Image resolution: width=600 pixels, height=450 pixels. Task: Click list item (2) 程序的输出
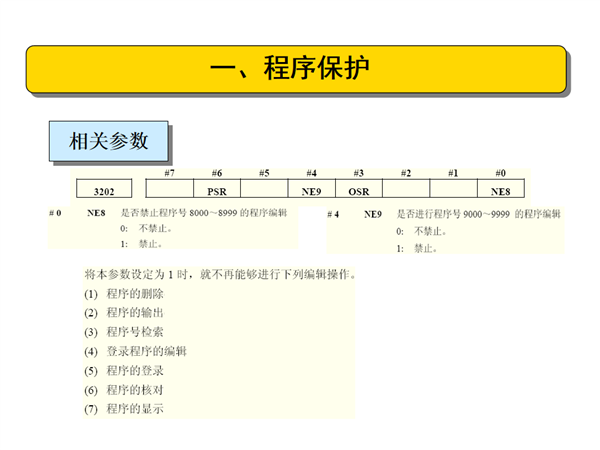coord(125,313)
